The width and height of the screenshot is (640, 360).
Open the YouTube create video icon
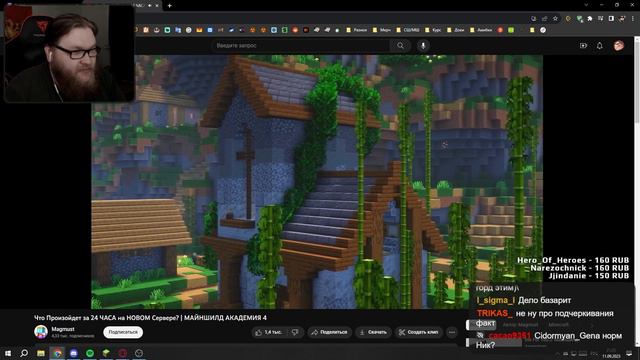point(583,46)
